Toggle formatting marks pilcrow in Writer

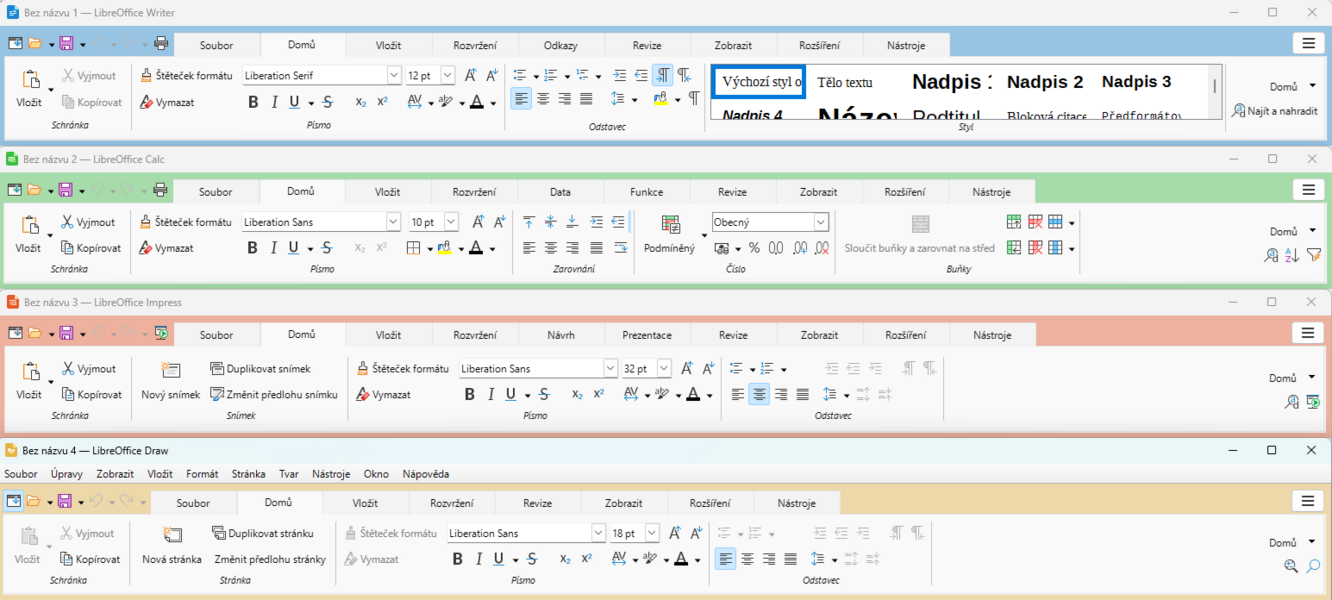coord(694,99)
